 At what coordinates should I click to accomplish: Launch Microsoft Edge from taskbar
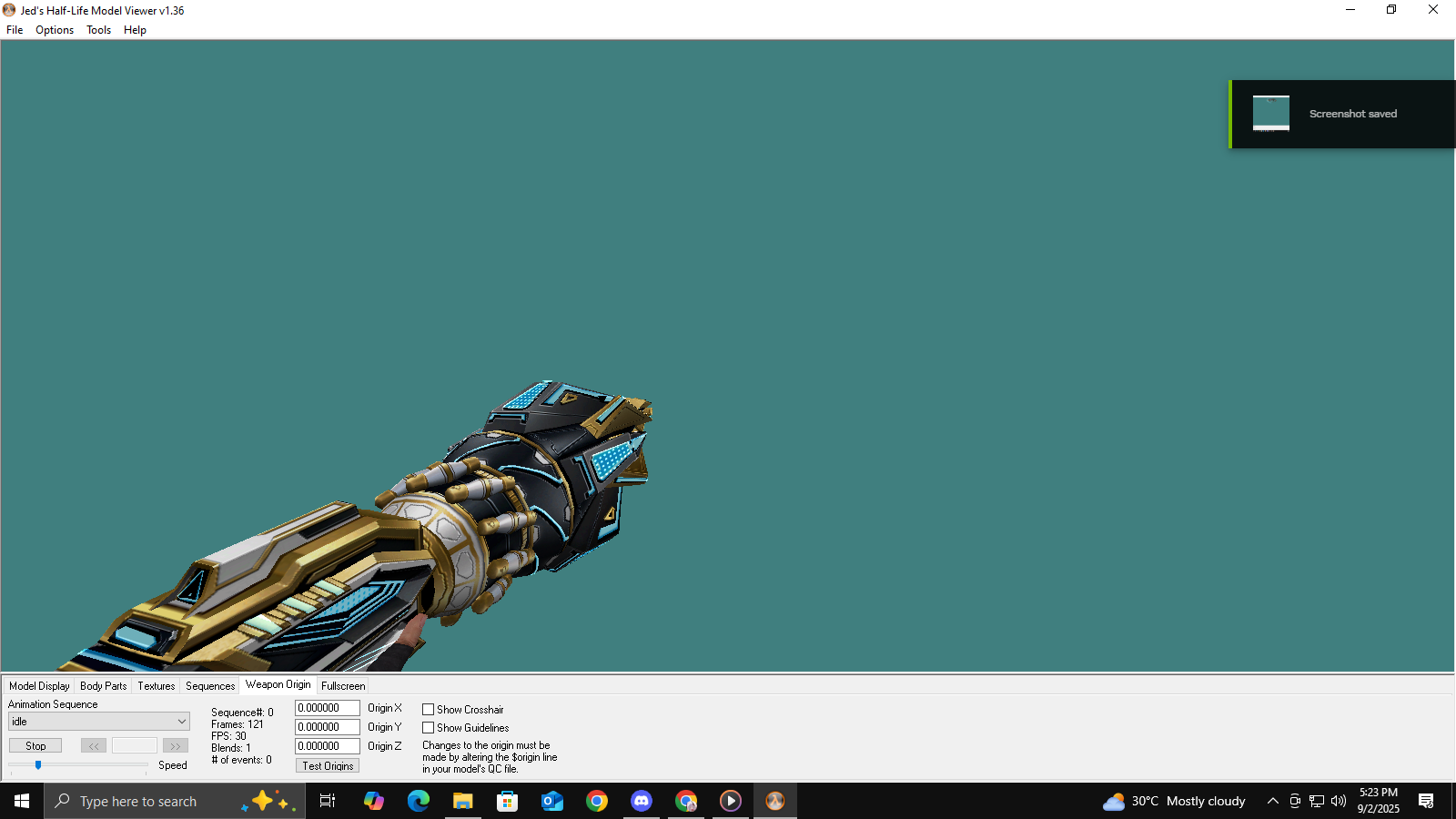419,801
